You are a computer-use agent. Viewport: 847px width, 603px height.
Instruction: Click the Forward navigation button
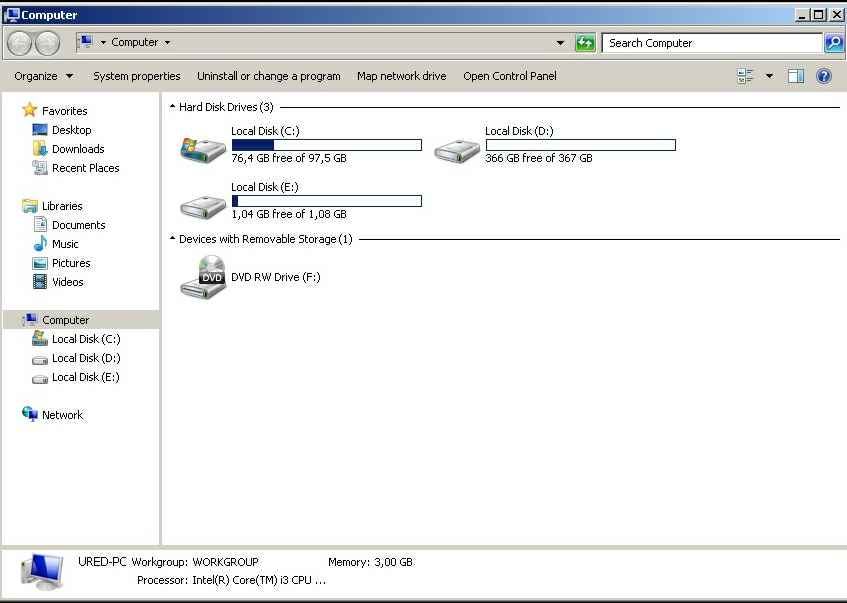(47, 43)
